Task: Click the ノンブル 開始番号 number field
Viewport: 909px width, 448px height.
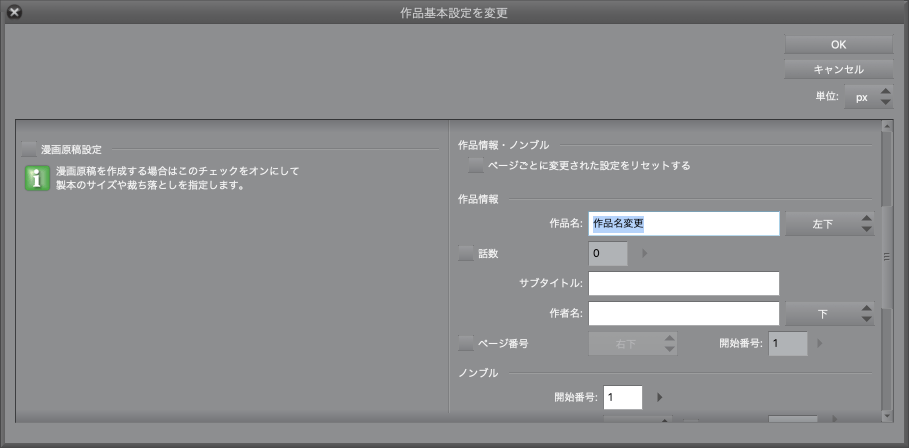Action: point(622,397)
